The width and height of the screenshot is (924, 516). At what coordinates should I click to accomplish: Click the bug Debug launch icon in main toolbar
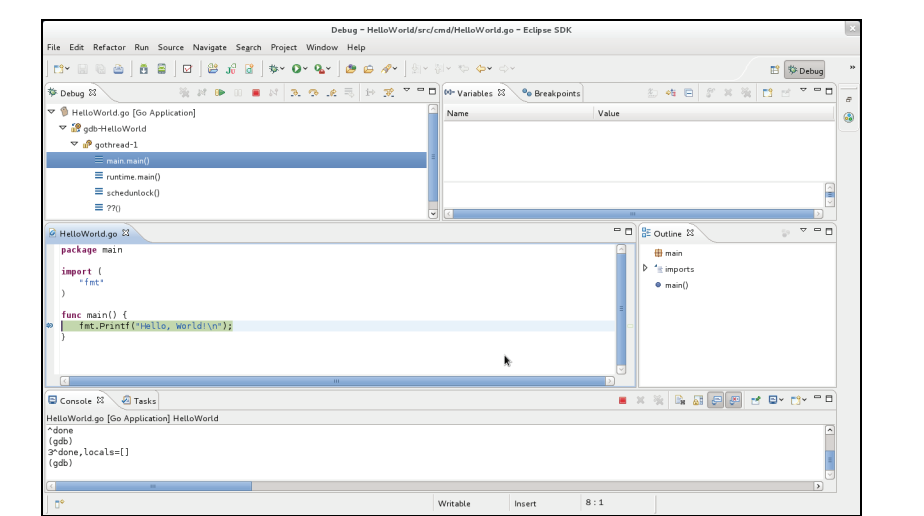[273, 69]
